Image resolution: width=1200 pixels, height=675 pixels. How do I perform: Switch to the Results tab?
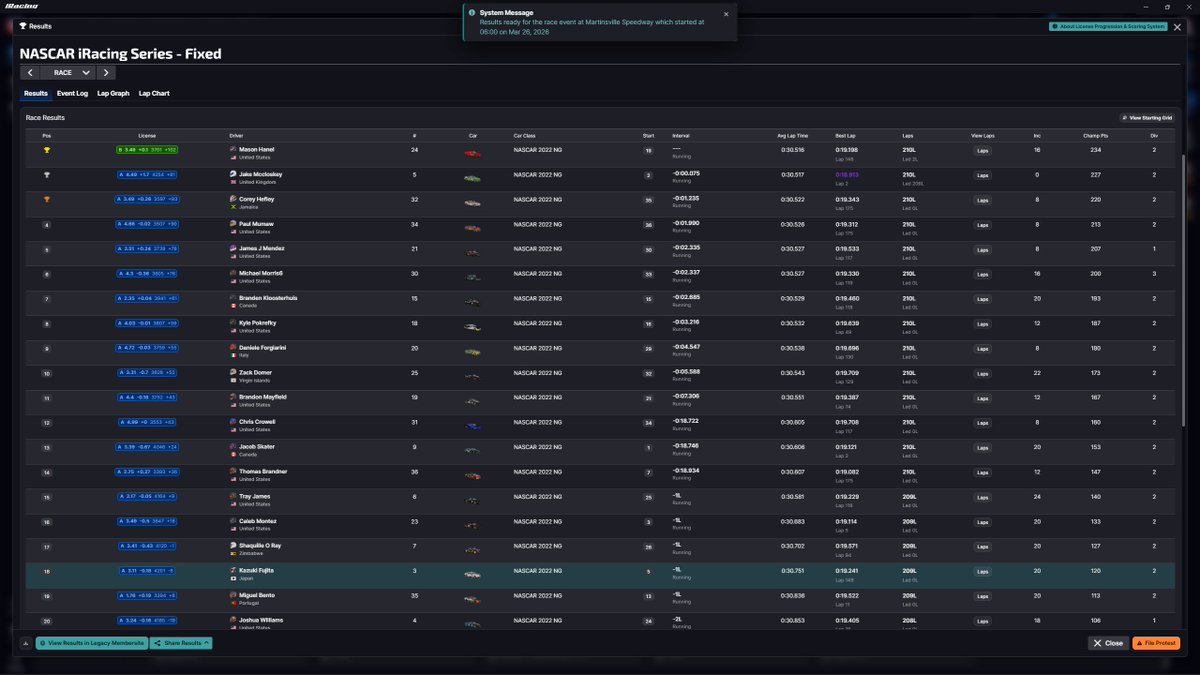click(x=36, y=93)
